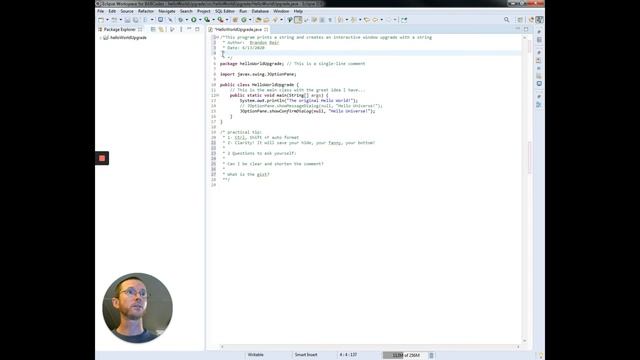
Task: Click the magnifier Quick Access search icon
Action: pos(507,20)
